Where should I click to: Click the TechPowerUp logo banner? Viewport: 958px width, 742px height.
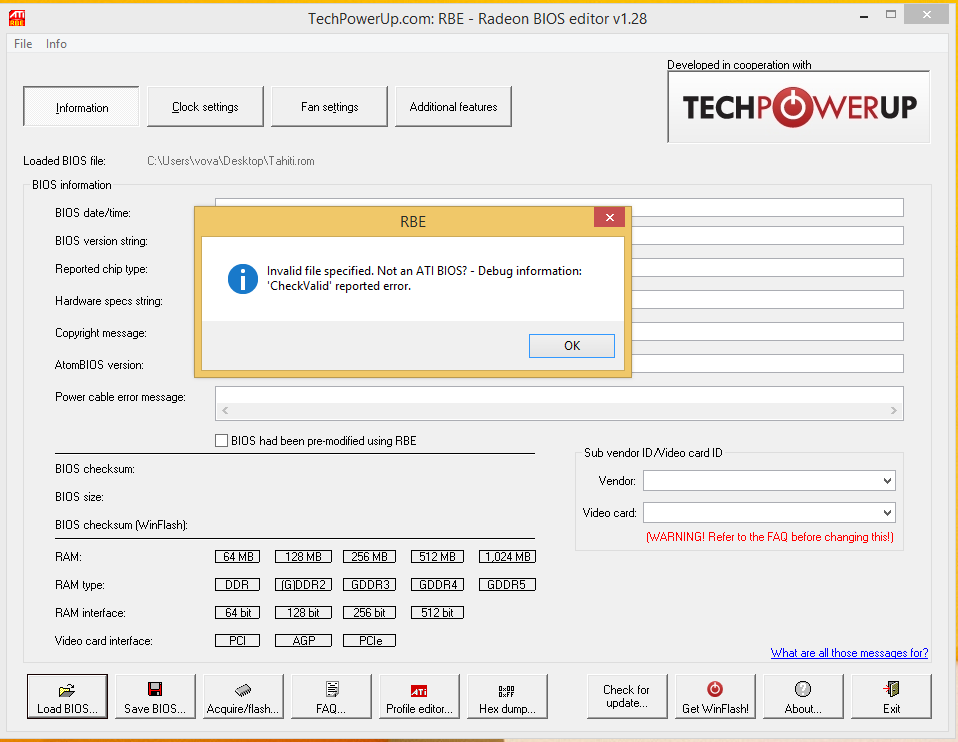799,107
